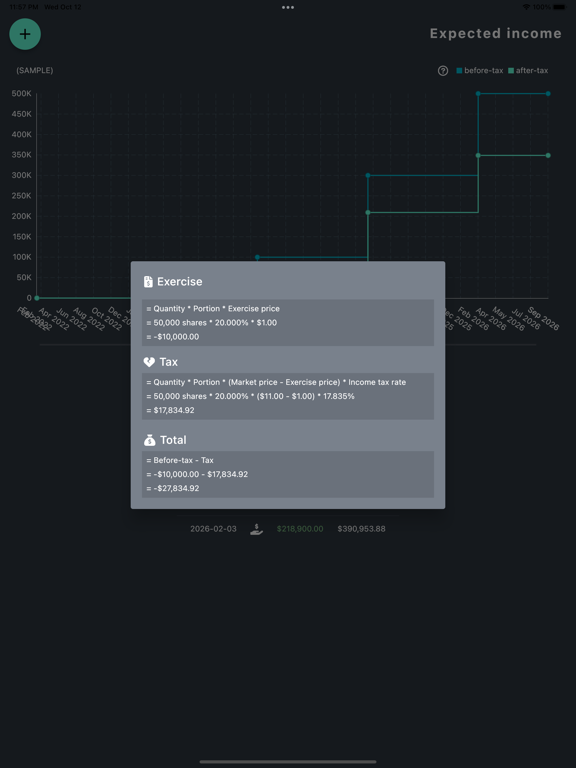Click before-tax data point at 300K
This screenshot has width=576, height=768.
tap(368, 175)
